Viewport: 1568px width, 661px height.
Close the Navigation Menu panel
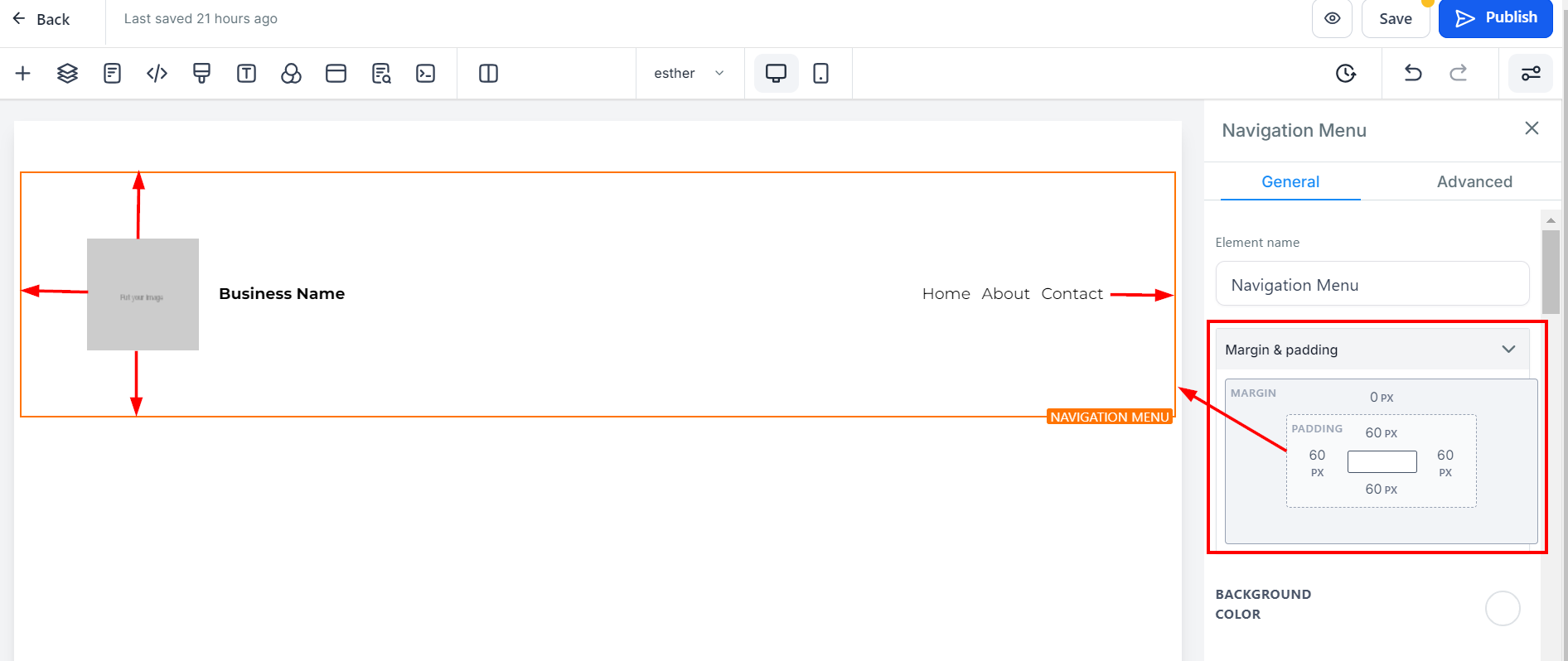point(1532,128)
